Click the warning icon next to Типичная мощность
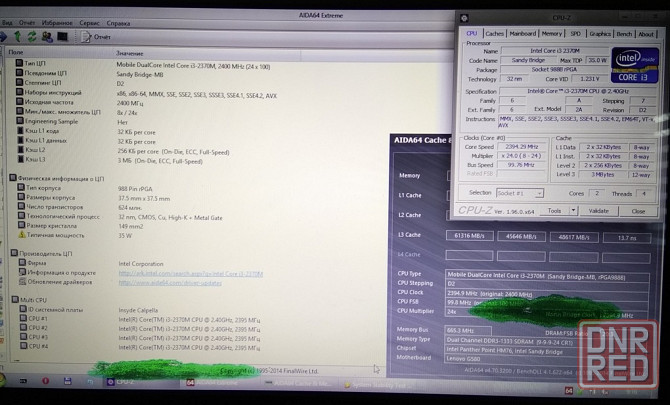 click(22, 235)
